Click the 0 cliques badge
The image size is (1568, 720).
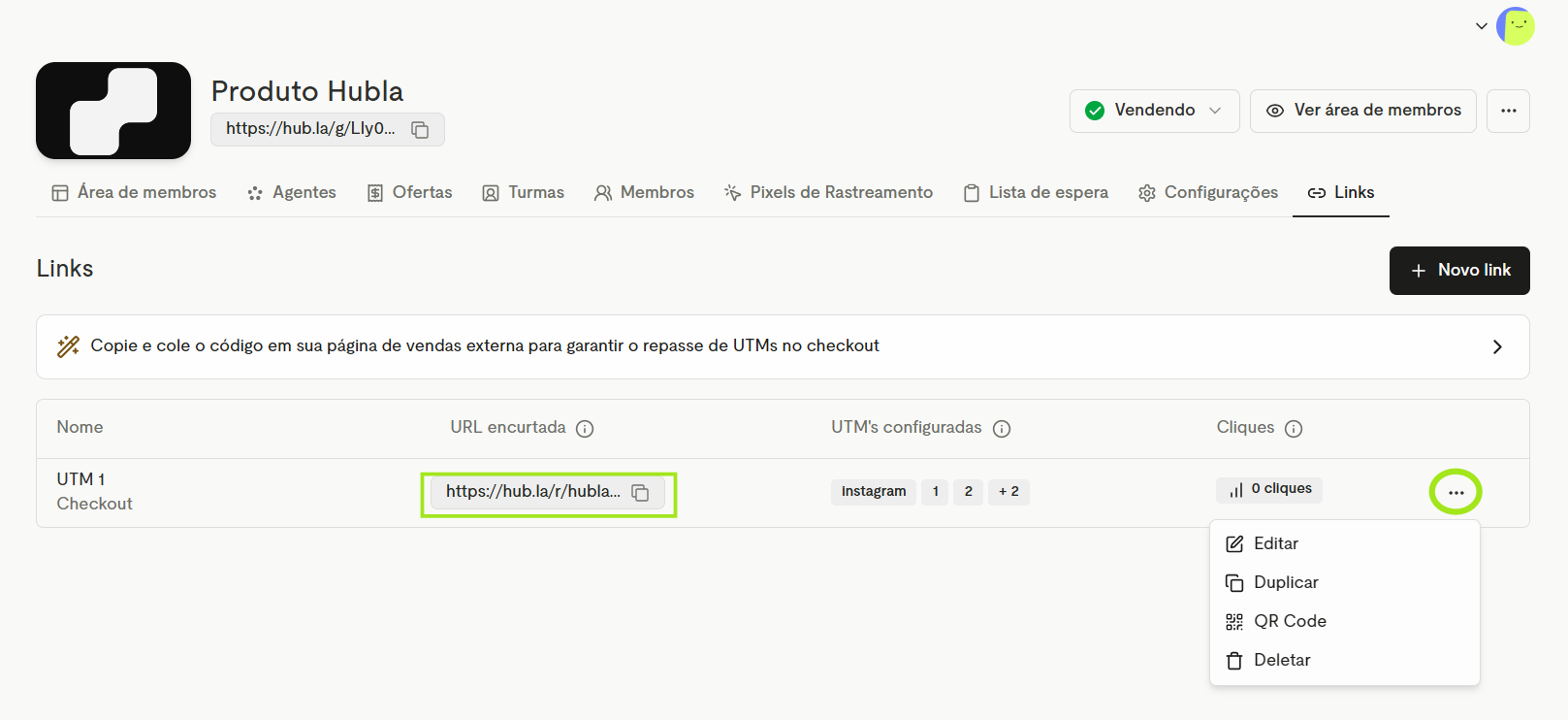[1269, 490]
